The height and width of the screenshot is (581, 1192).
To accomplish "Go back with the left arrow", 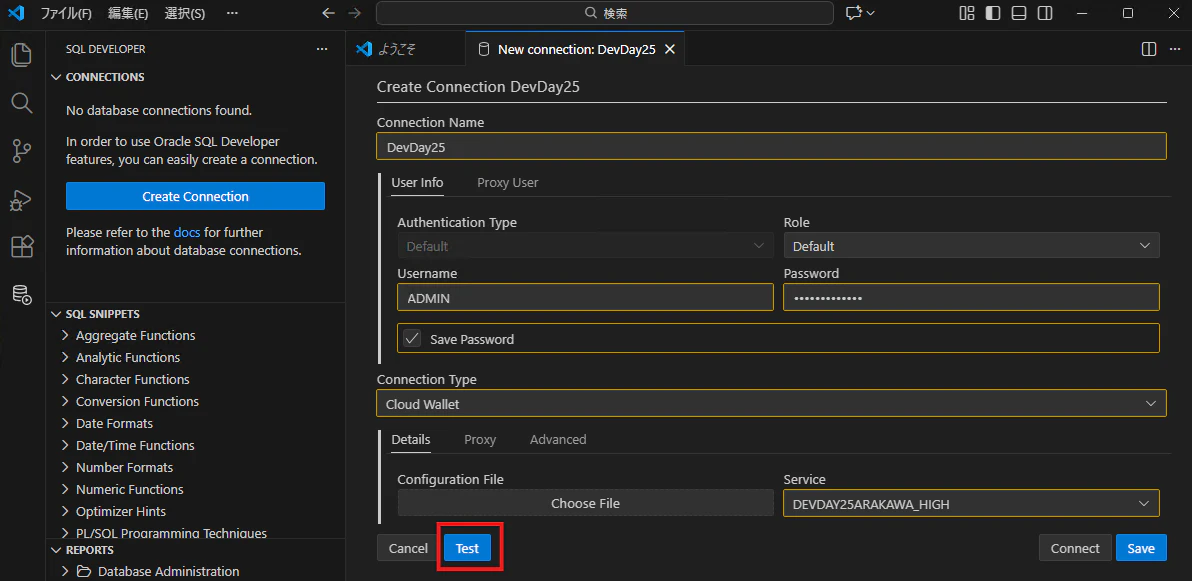I will [x=328, y=13].
